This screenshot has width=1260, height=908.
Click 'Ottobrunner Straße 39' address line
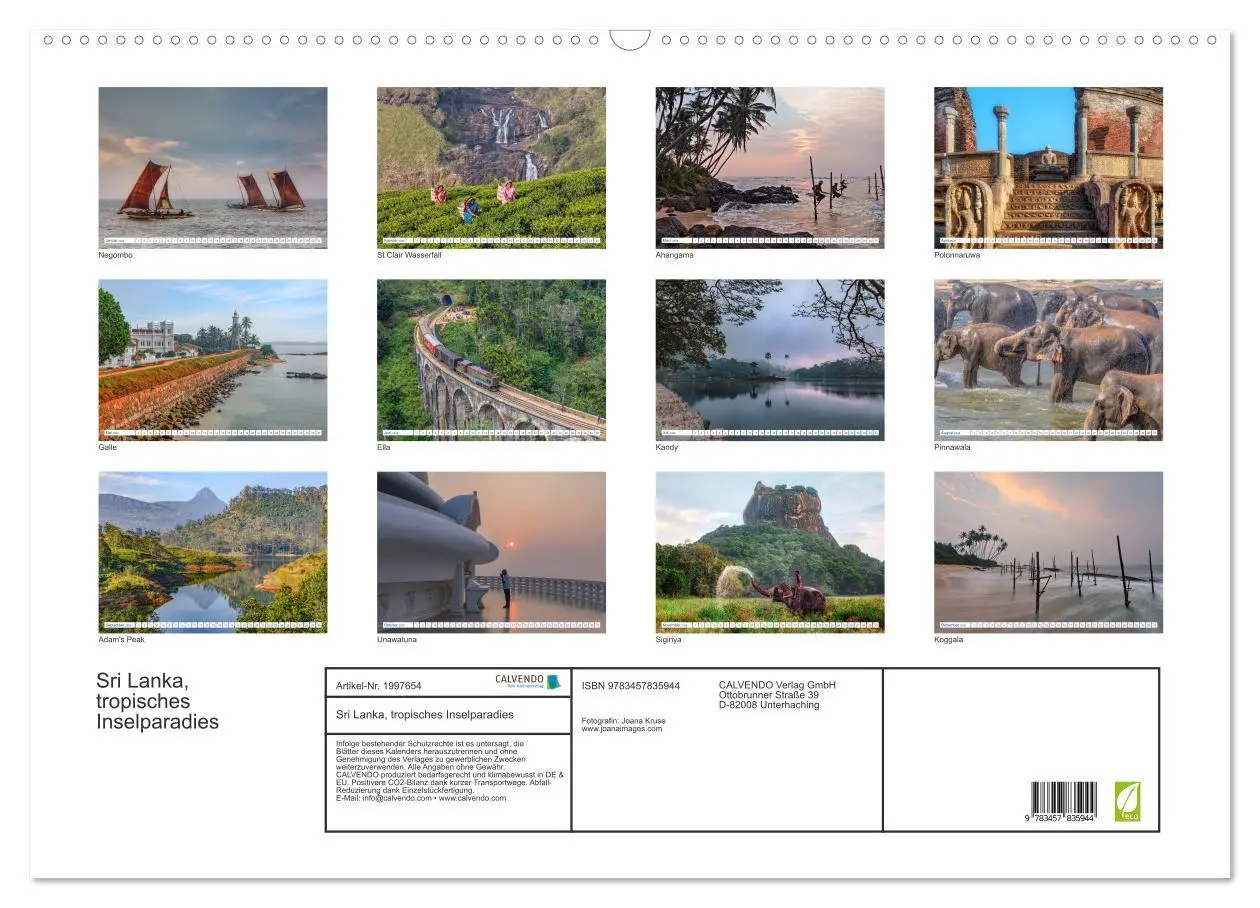769,695
